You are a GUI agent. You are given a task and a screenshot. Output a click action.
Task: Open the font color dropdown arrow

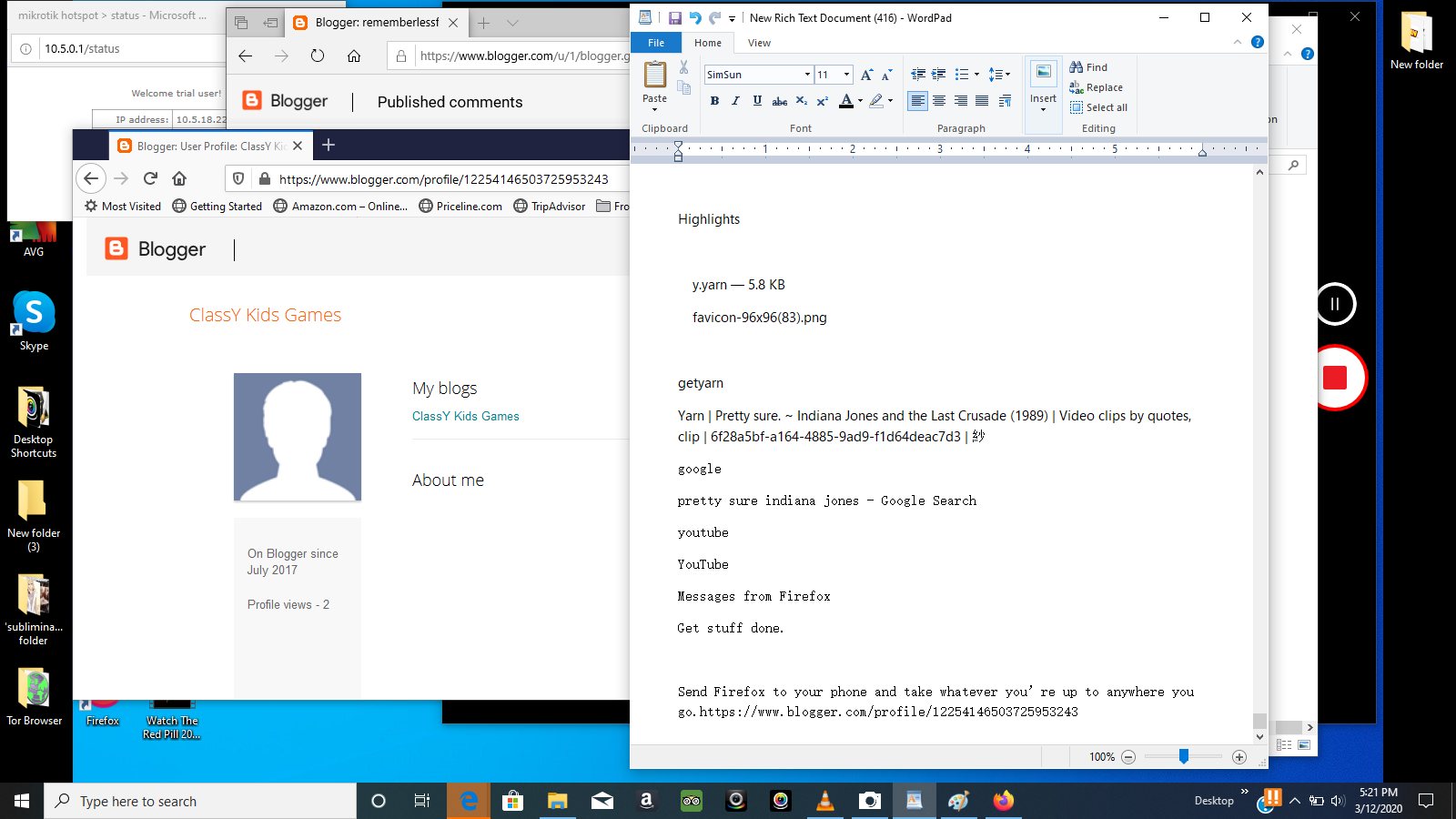860,101
